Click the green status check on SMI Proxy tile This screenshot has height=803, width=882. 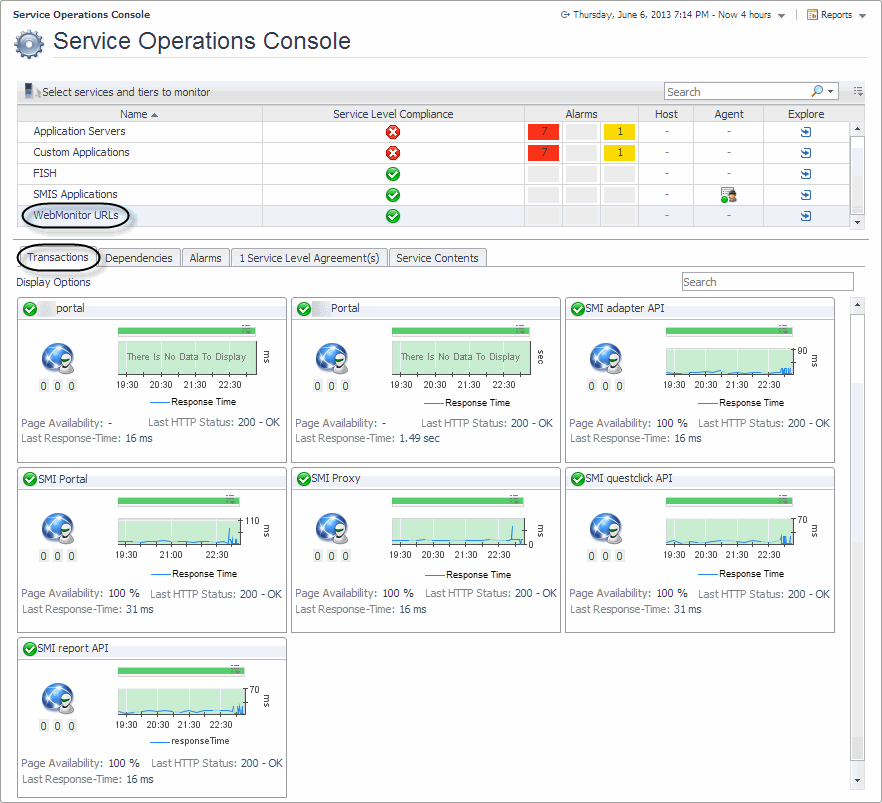(x=304, y=480)
